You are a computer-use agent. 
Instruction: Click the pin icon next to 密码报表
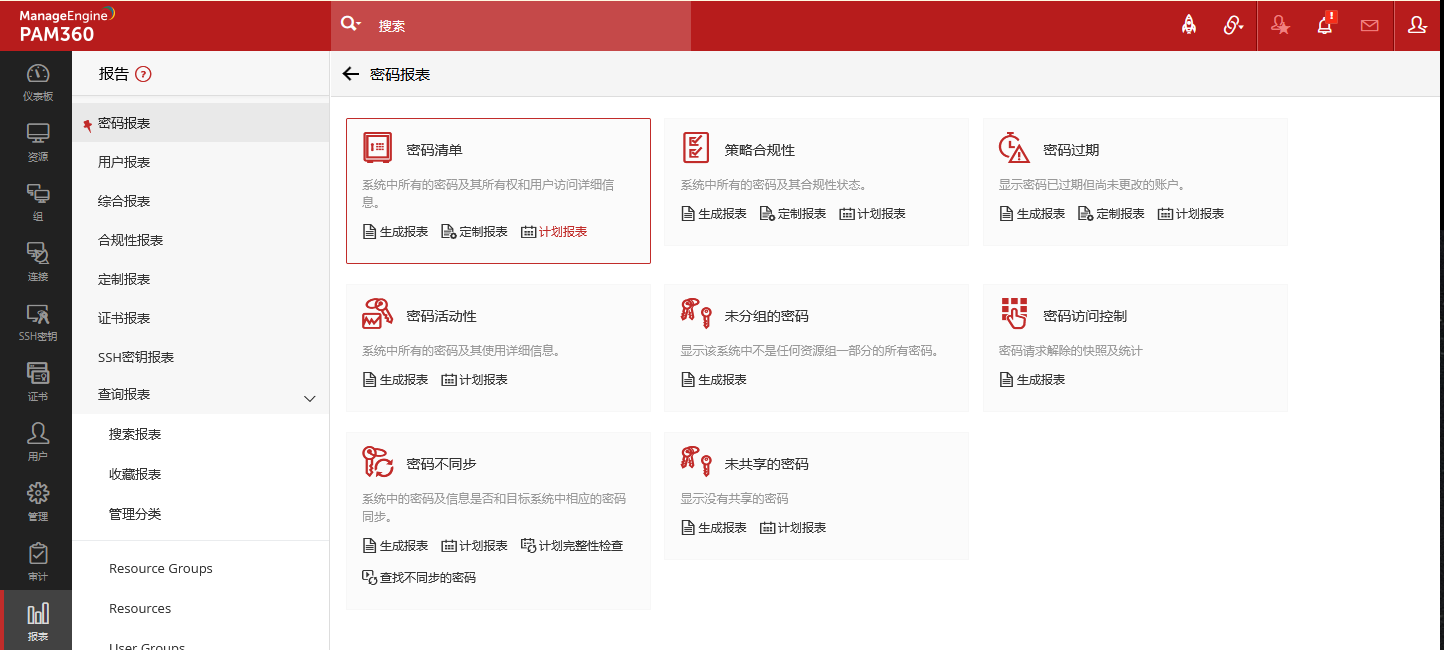87,125
